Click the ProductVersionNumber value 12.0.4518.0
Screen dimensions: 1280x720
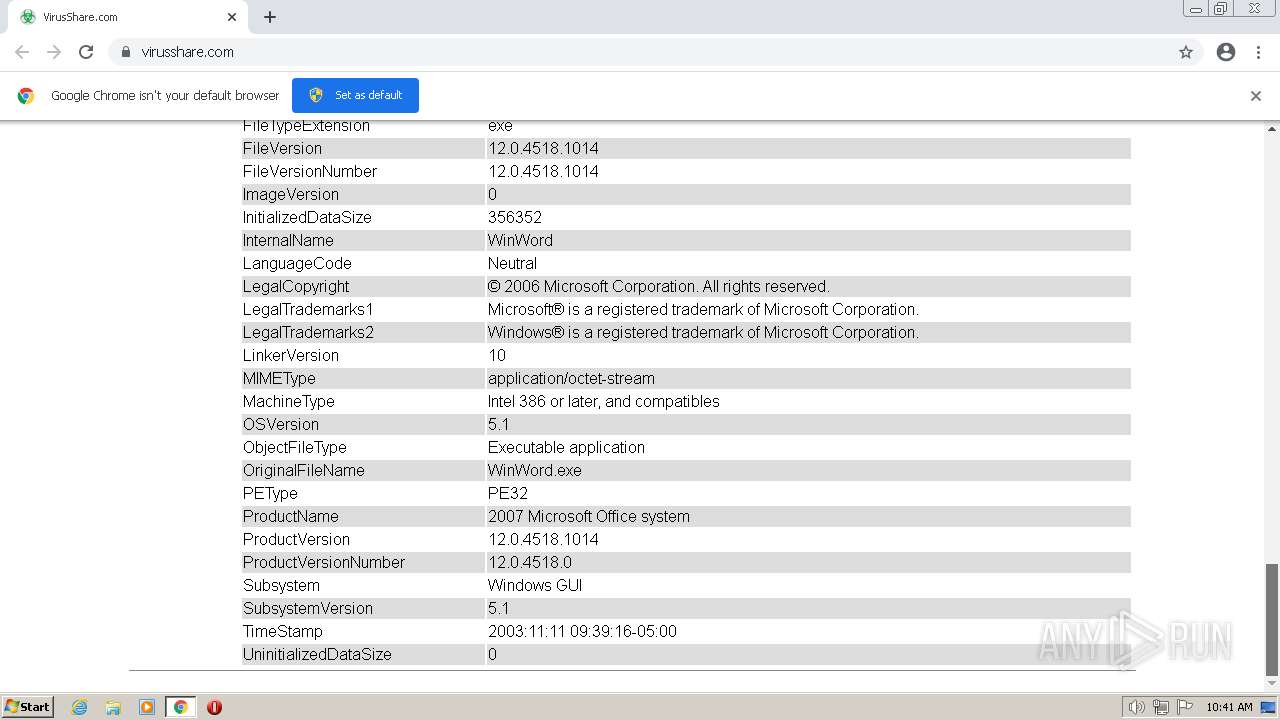530,562
